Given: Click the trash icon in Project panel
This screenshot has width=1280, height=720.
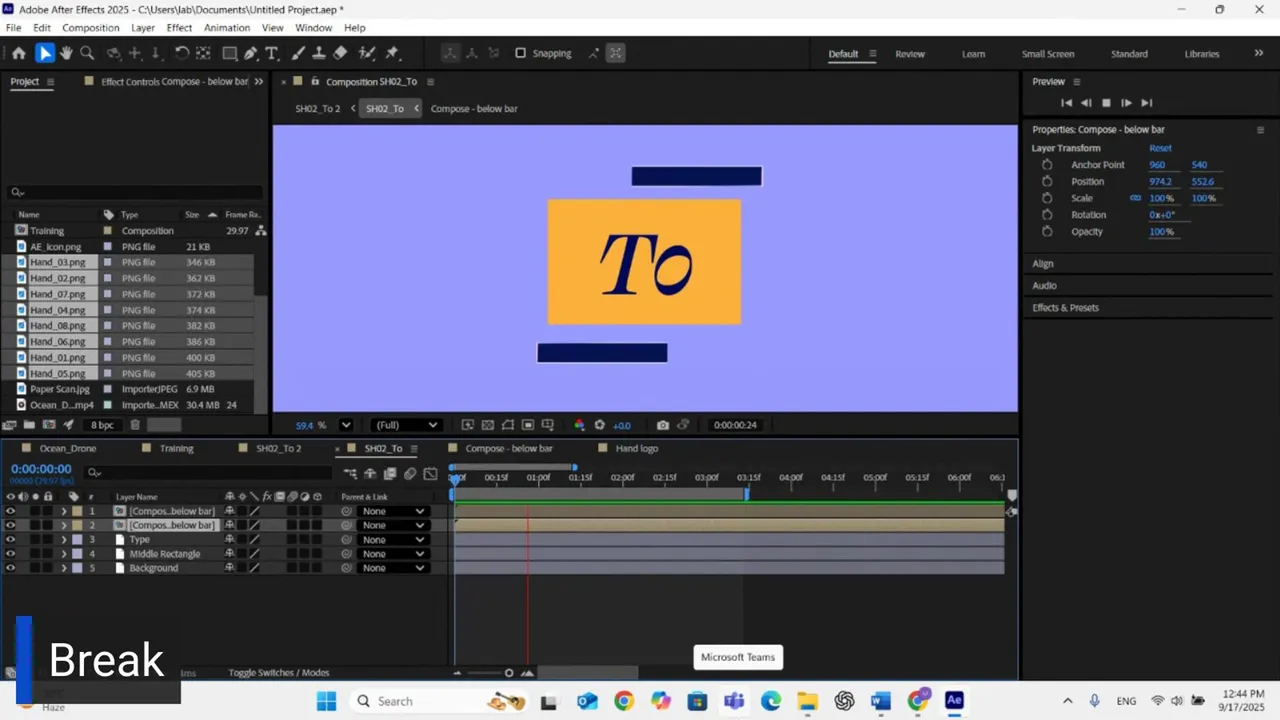Looking at the screenshot, I should click(x=135, y=425).
